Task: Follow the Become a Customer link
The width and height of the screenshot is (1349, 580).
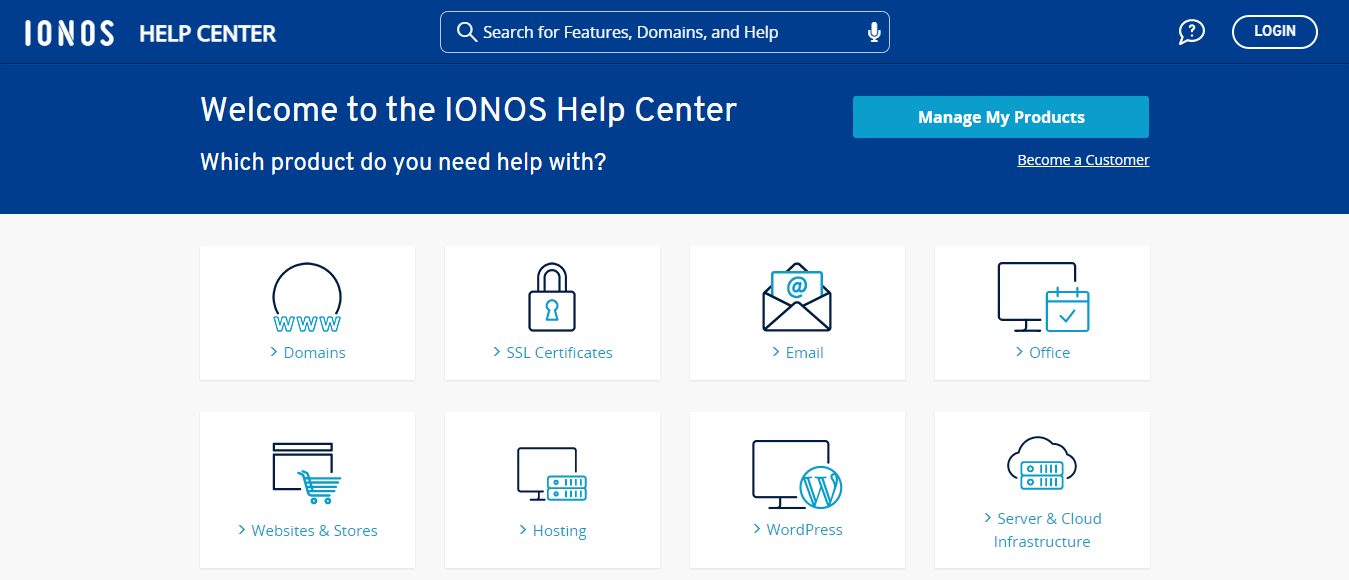Action: [1083, 160]
